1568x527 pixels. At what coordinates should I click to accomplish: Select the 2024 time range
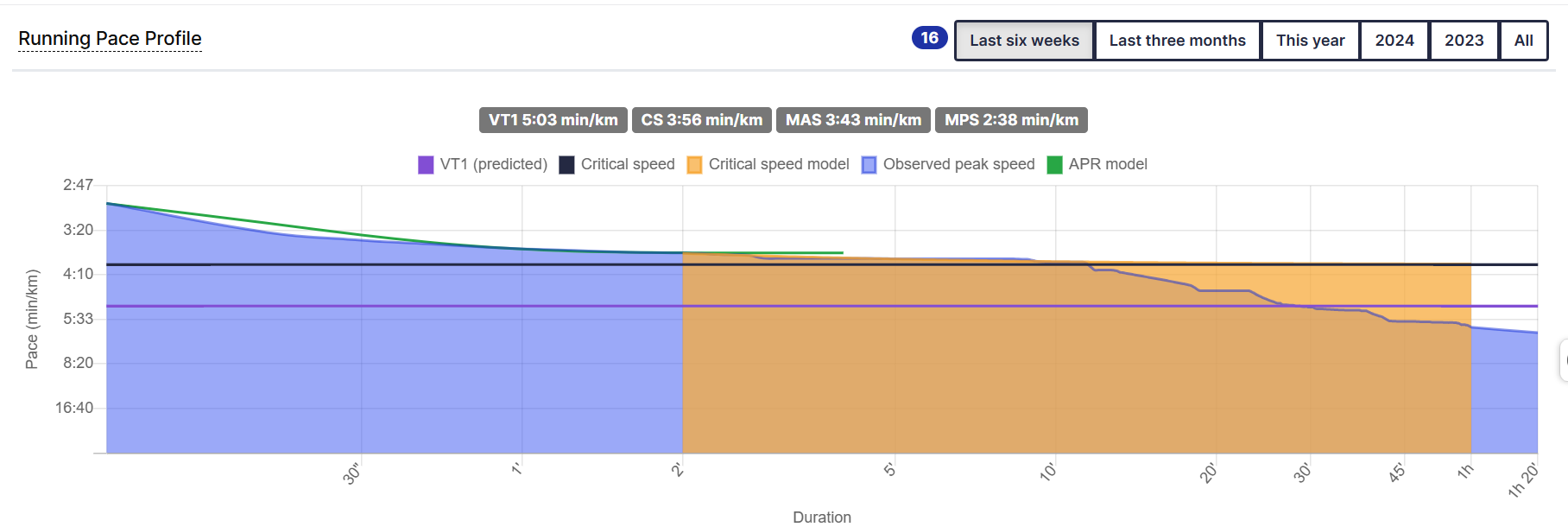point(1394,41)
